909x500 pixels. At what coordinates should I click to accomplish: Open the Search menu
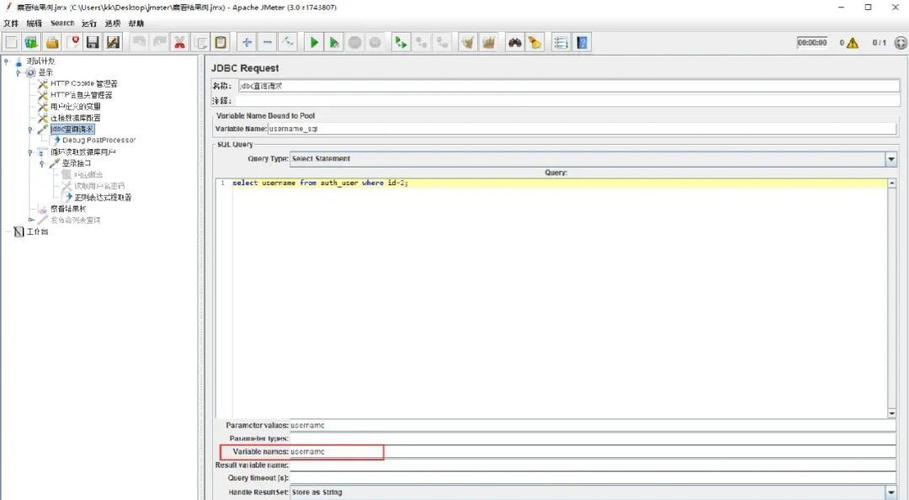(x=62, y=23)
